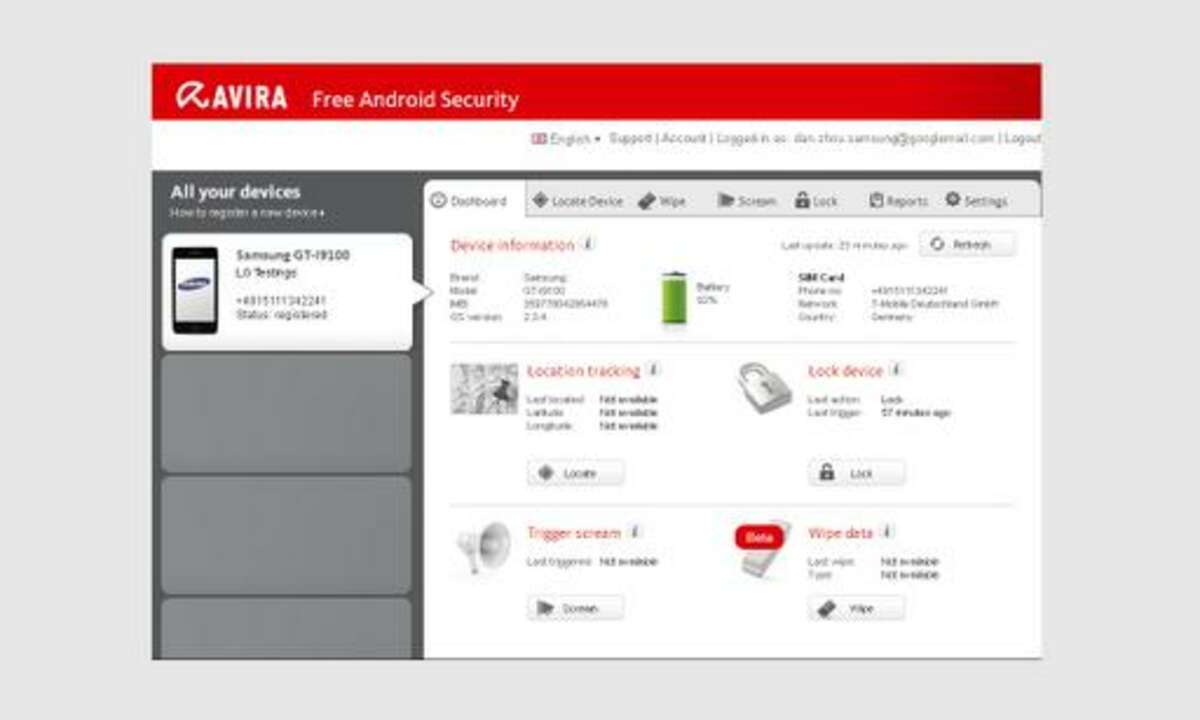Viewport: 1200px width, 720px height.
Task: Click the Location tracking heading
Action: (583, 371)
